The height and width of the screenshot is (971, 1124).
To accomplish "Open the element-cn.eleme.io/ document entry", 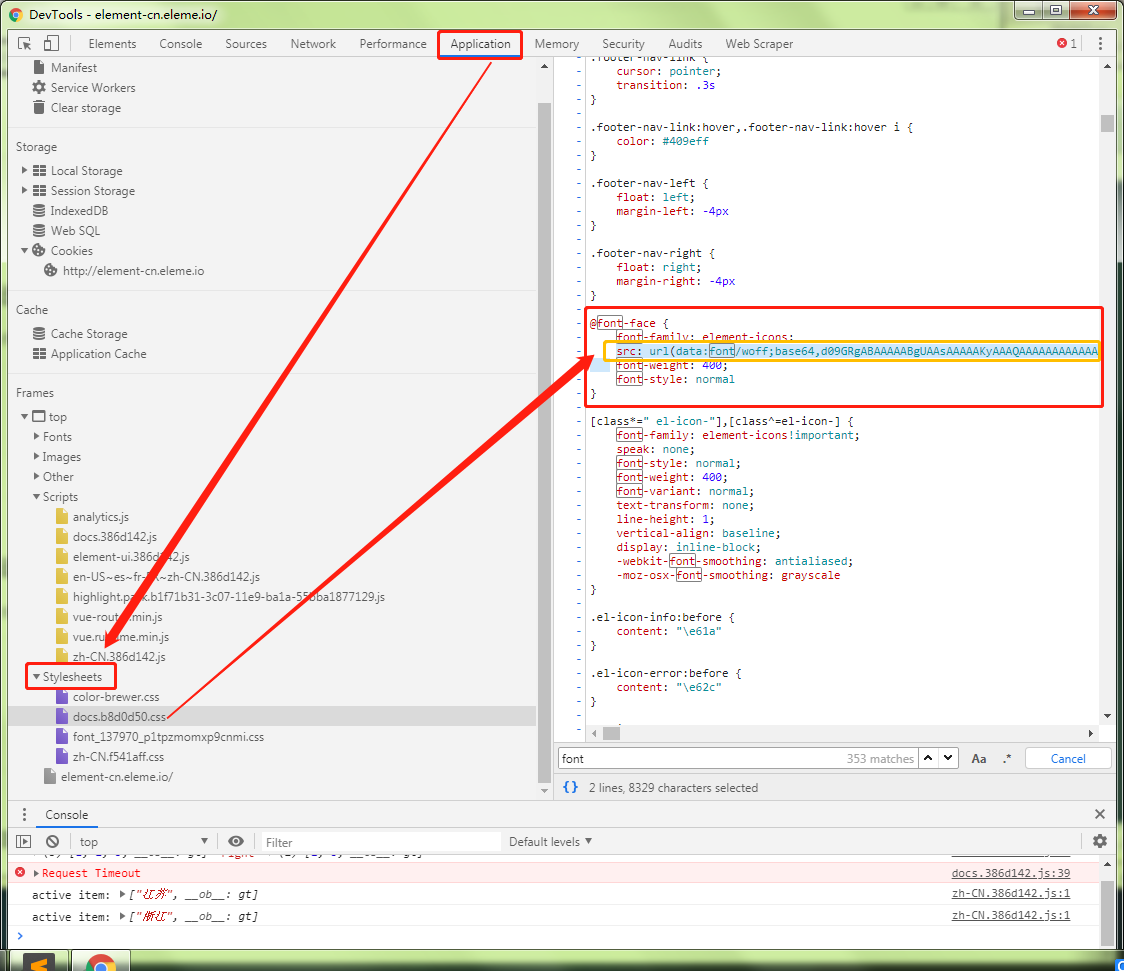I will 117,777.
